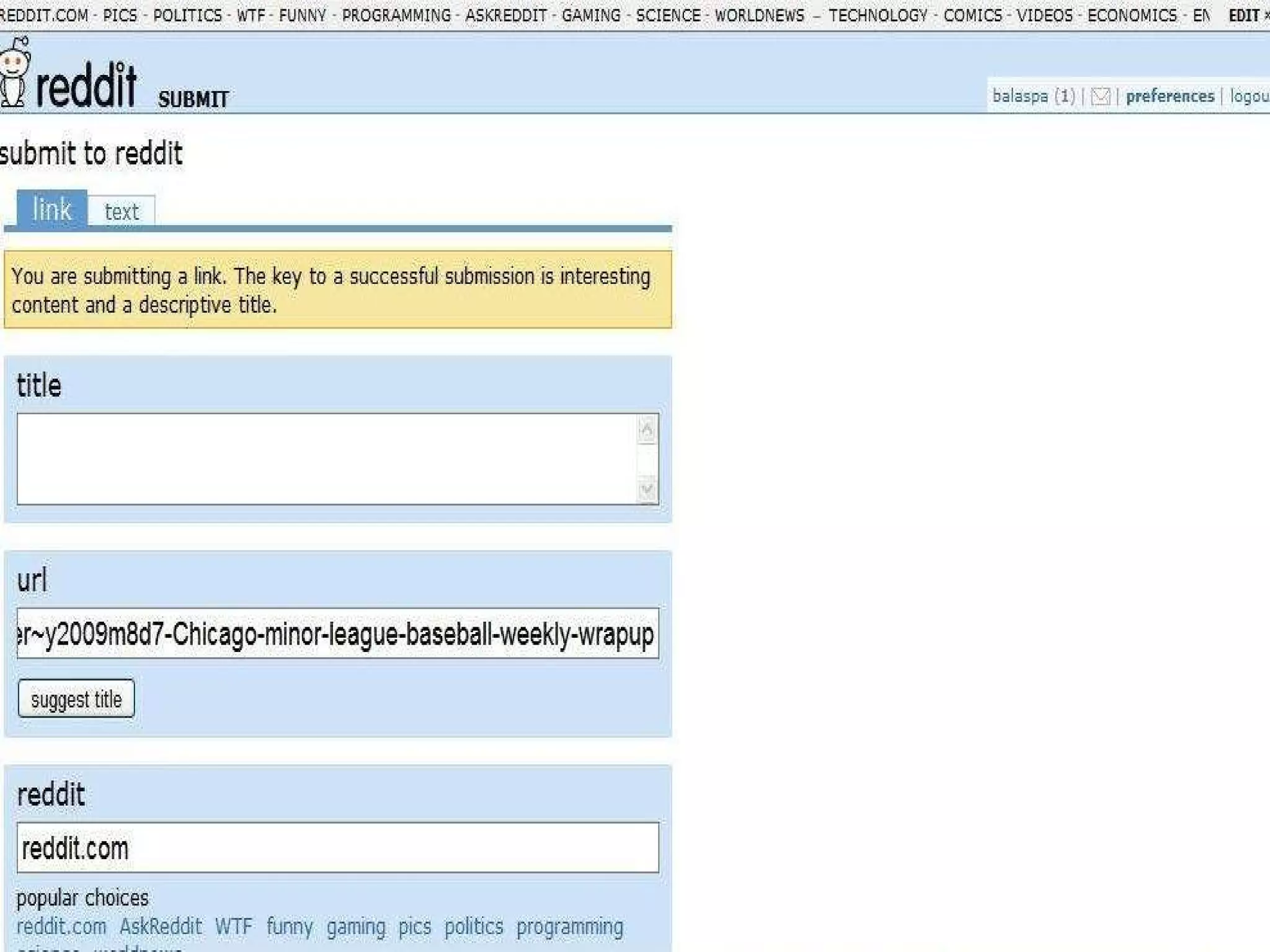Screen dimensions: 1270x952
Task: Click the balaspa username link
Action: (1020, 97)
